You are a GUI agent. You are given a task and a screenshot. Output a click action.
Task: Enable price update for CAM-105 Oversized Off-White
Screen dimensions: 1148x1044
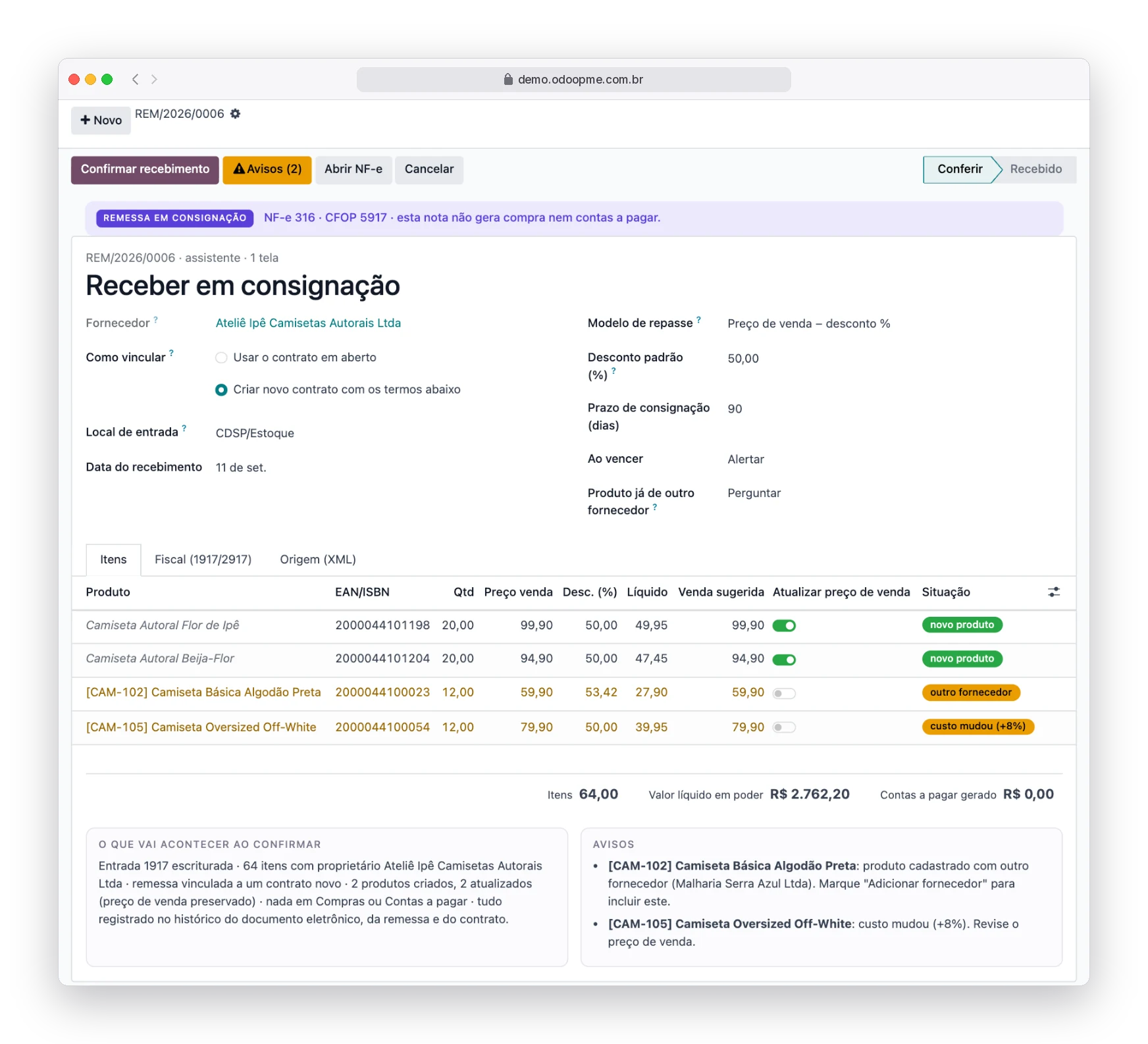[x=784, y=727]
